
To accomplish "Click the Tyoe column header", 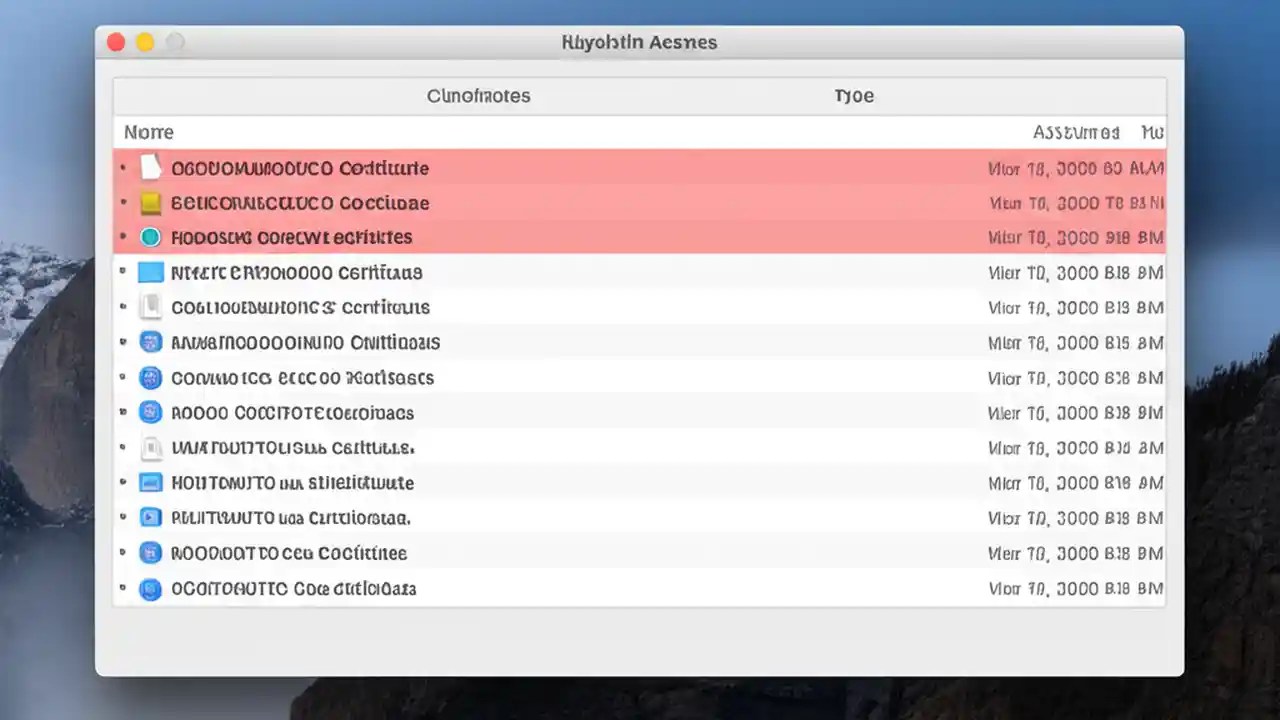I will click(853, 95).
